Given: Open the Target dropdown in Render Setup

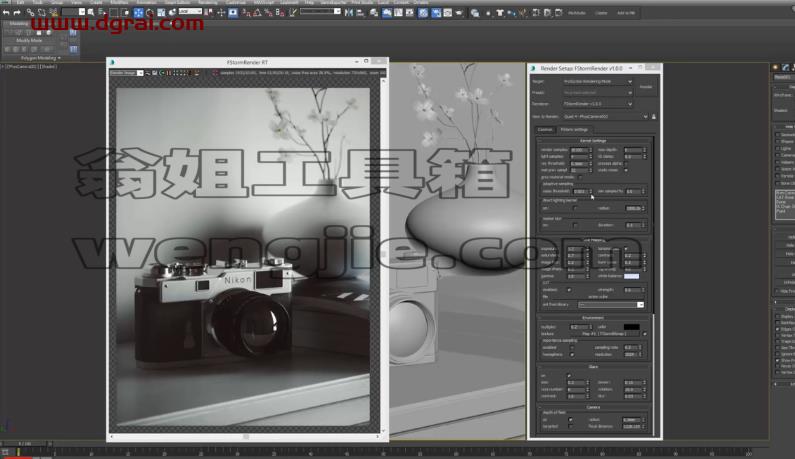Looking at the screenshot, I should tap(598, 82).
